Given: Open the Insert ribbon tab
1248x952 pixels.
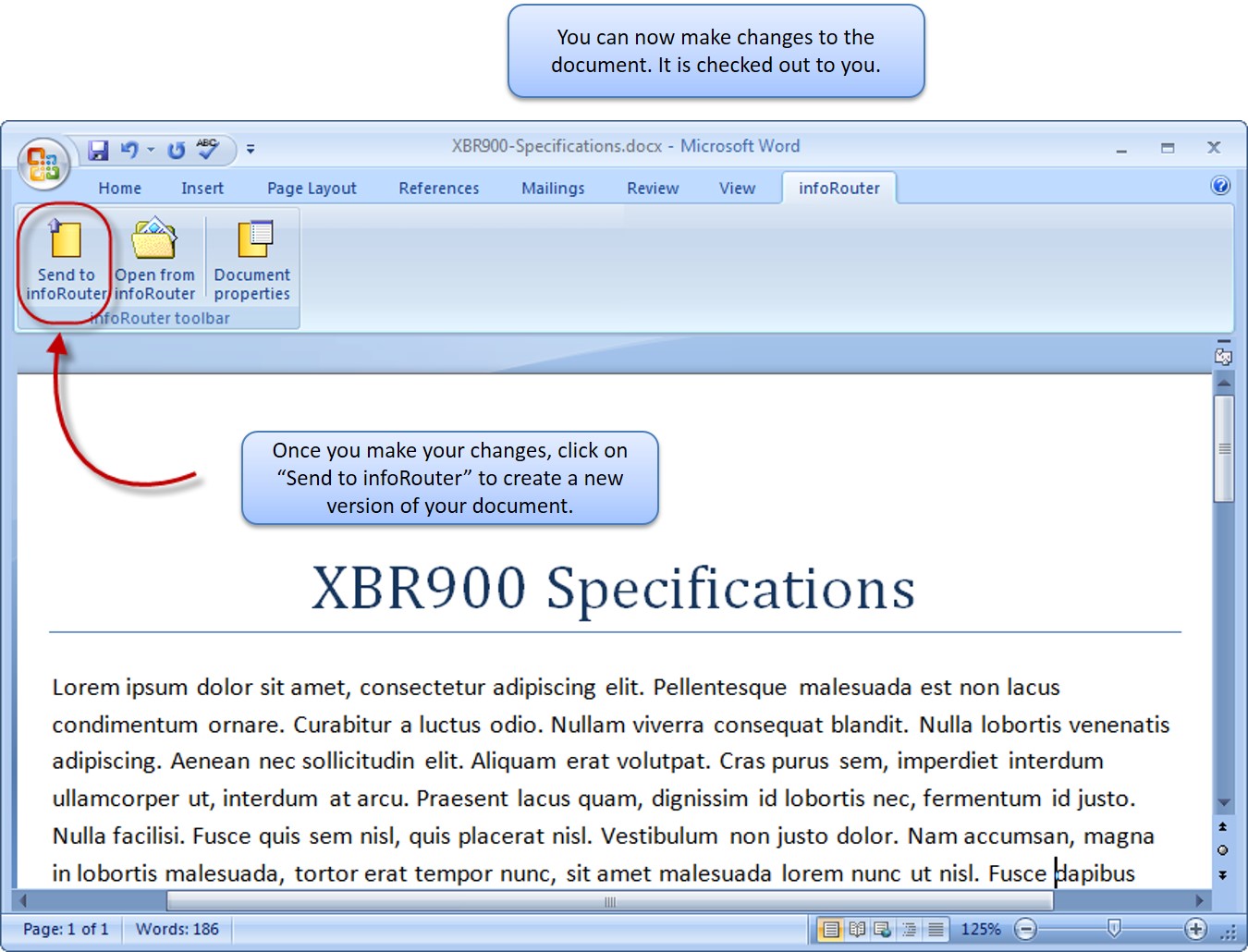Looking at the screenshot, I should (202, 189).
